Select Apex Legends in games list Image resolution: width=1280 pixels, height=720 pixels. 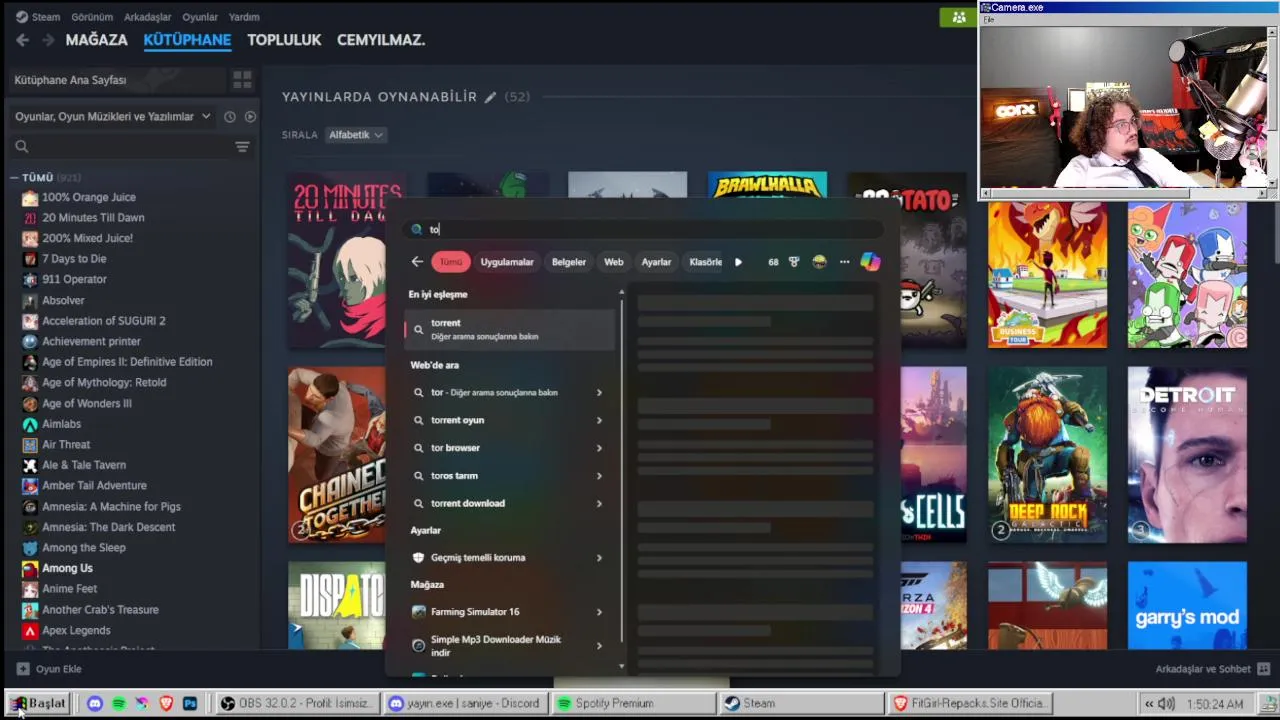point(76,631)
